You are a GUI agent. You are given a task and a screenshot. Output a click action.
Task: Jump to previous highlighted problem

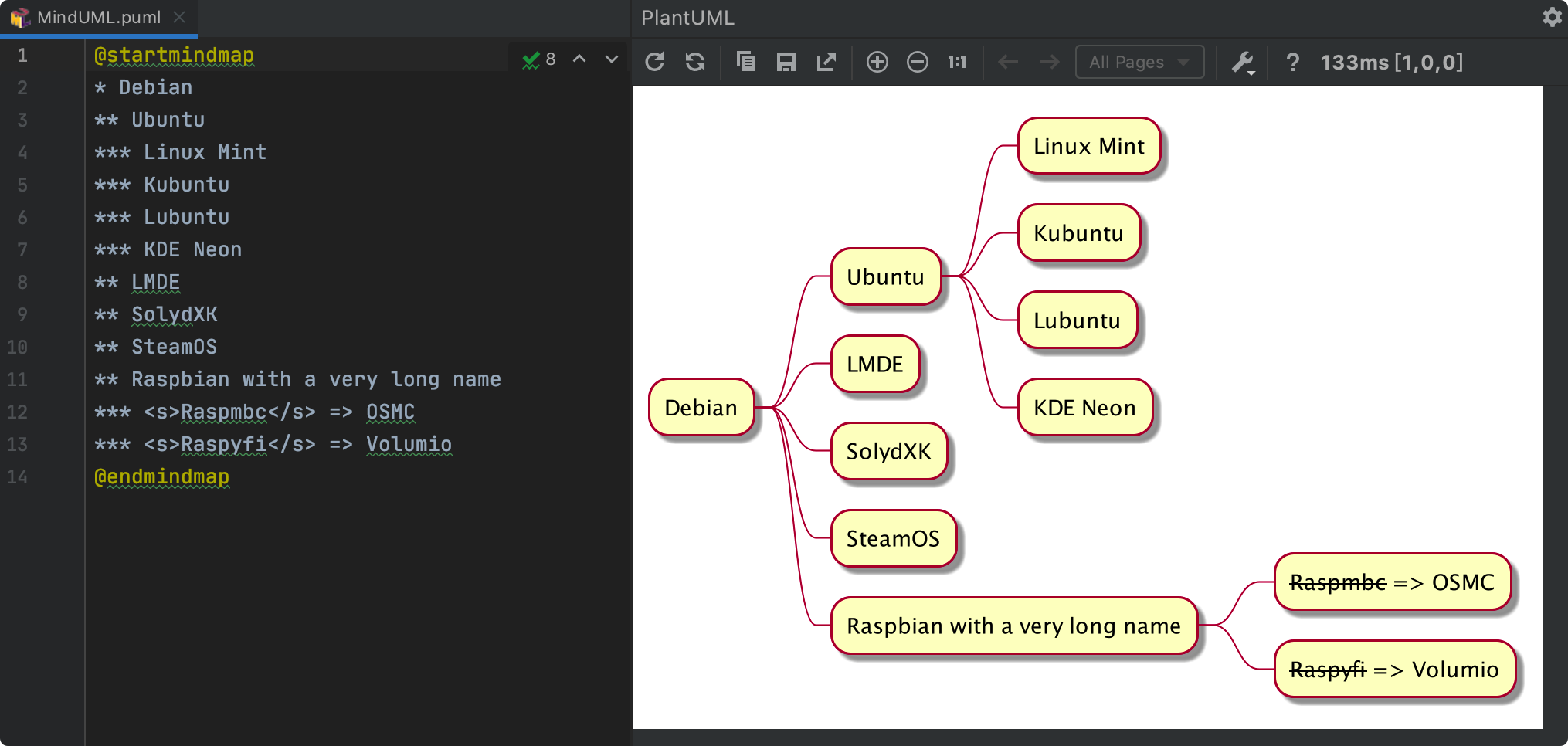[579, 59]
